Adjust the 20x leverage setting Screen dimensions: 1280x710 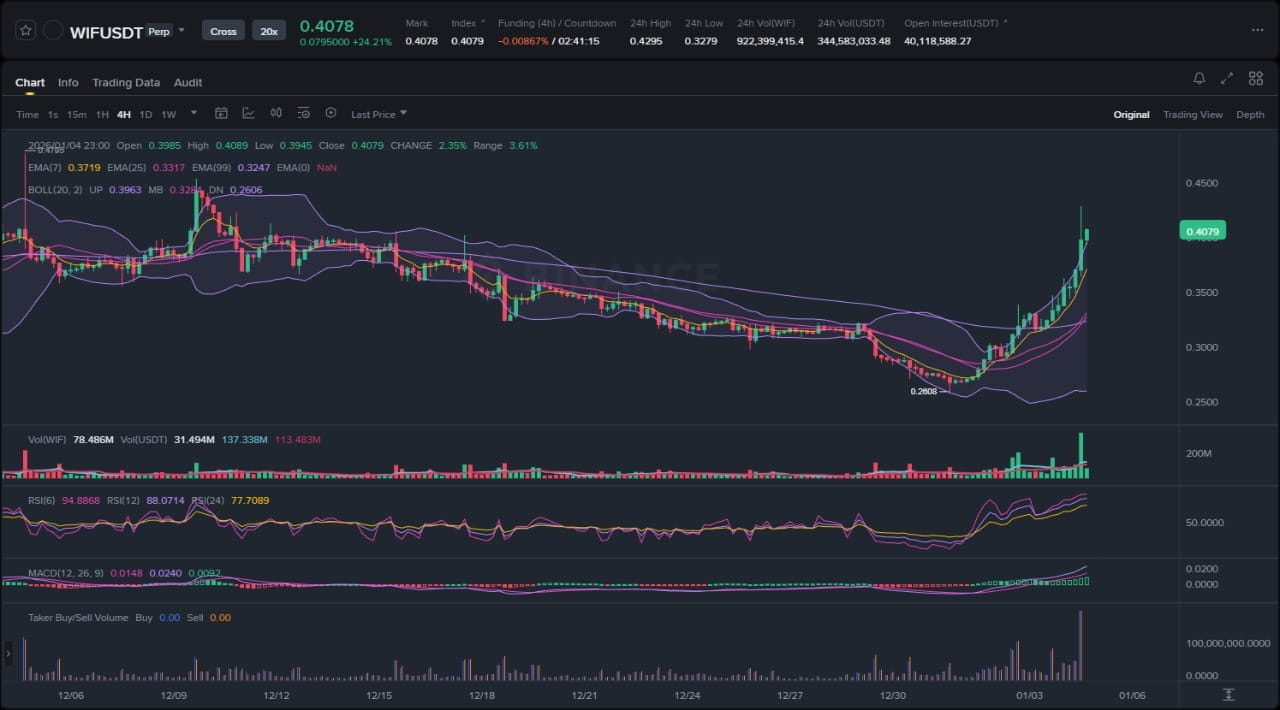pos(269,31)
